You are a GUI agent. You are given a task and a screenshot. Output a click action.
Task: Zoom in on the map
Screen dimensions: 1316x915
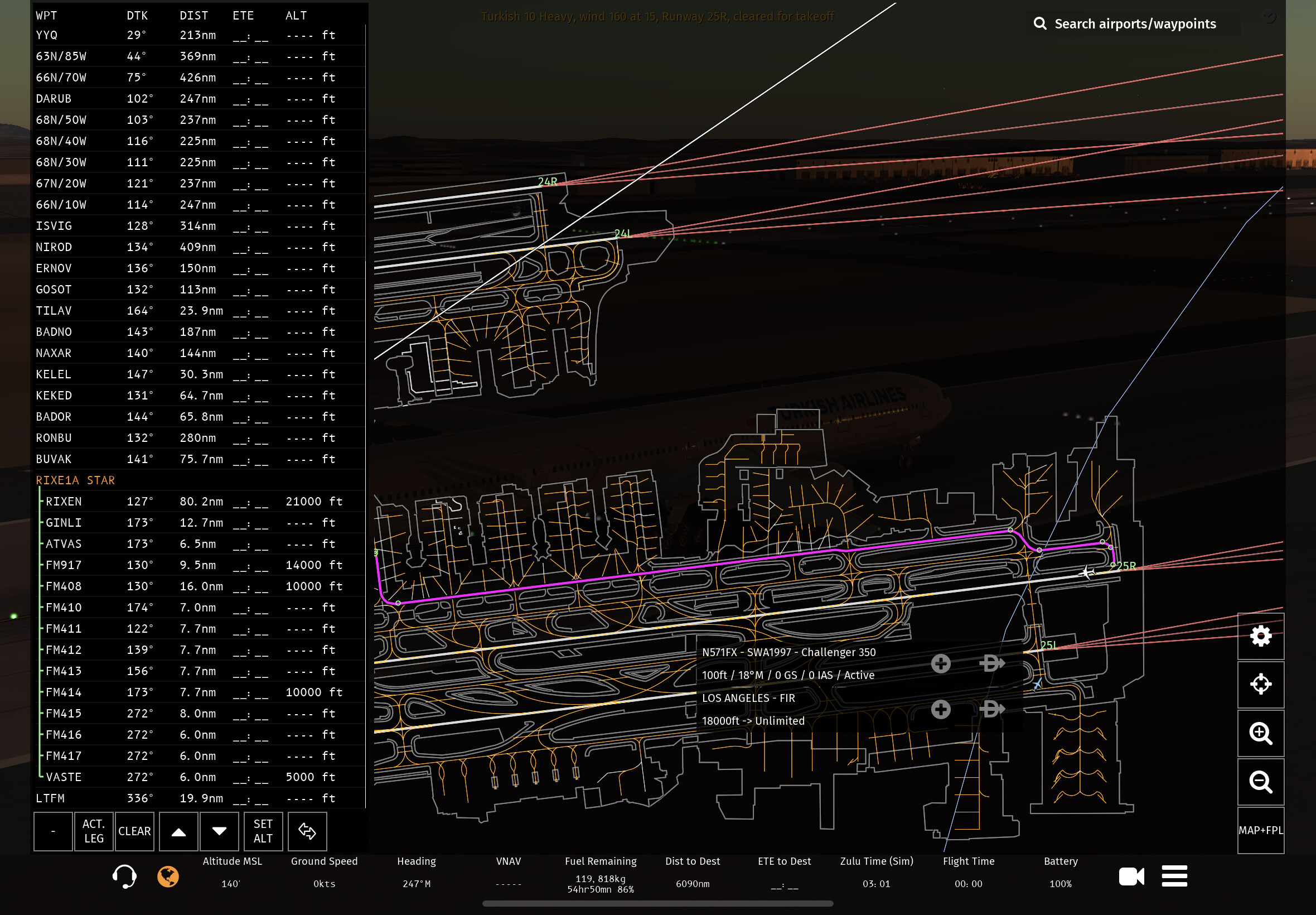click(1260, 733)
